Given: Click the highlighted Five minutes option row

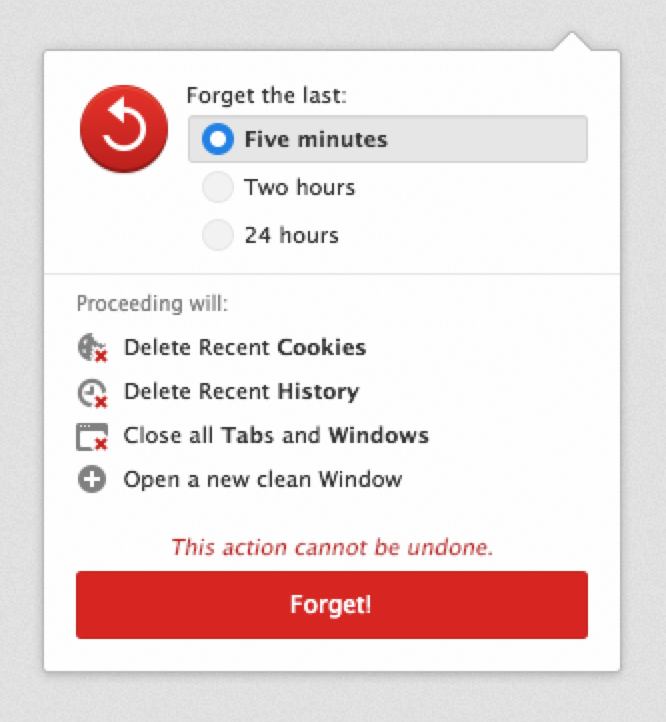Looking at the screenshot, I should click(x=388, y=139).
